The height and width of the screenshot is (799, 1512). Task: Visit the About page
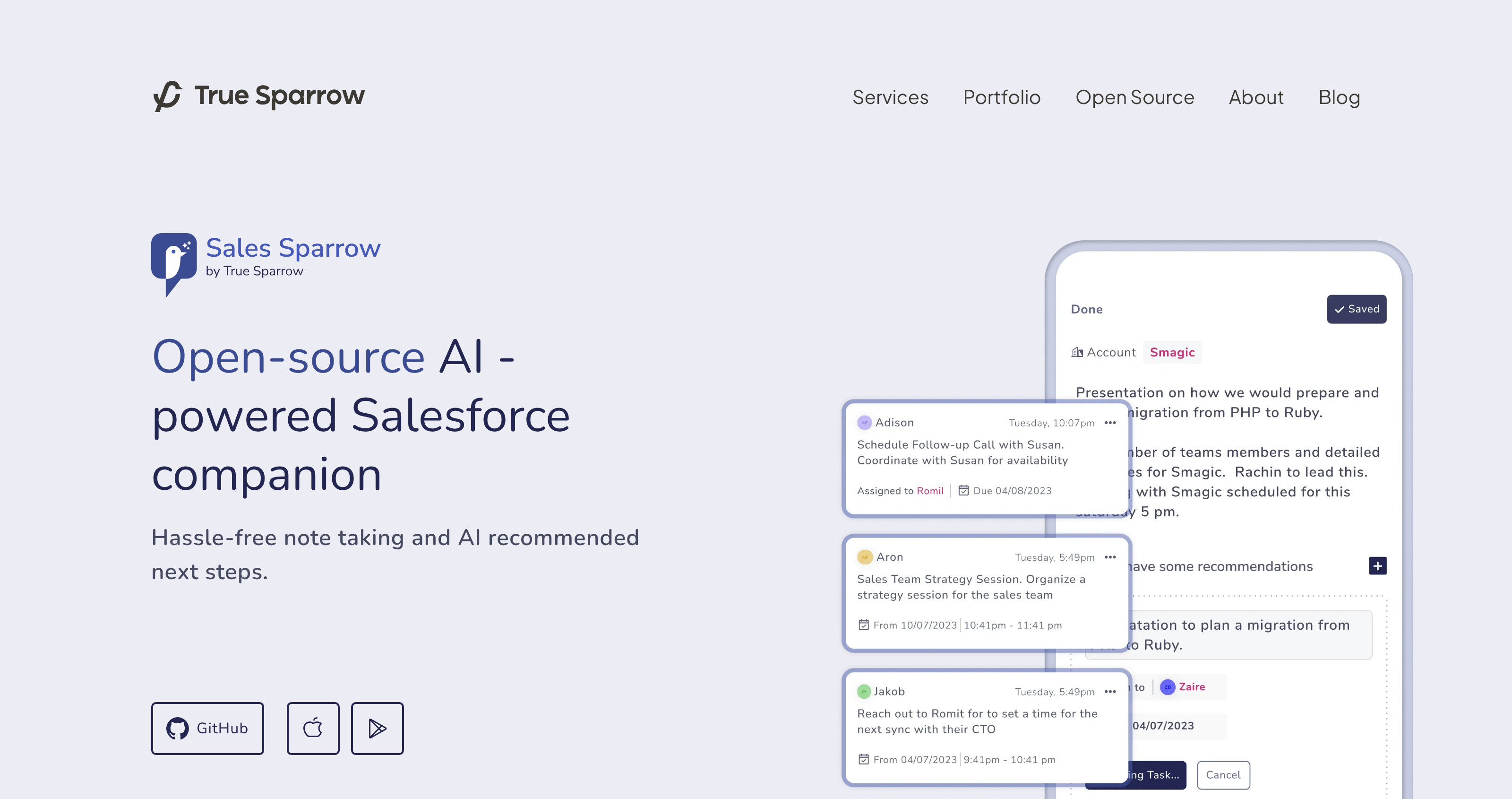(1256, 97)
